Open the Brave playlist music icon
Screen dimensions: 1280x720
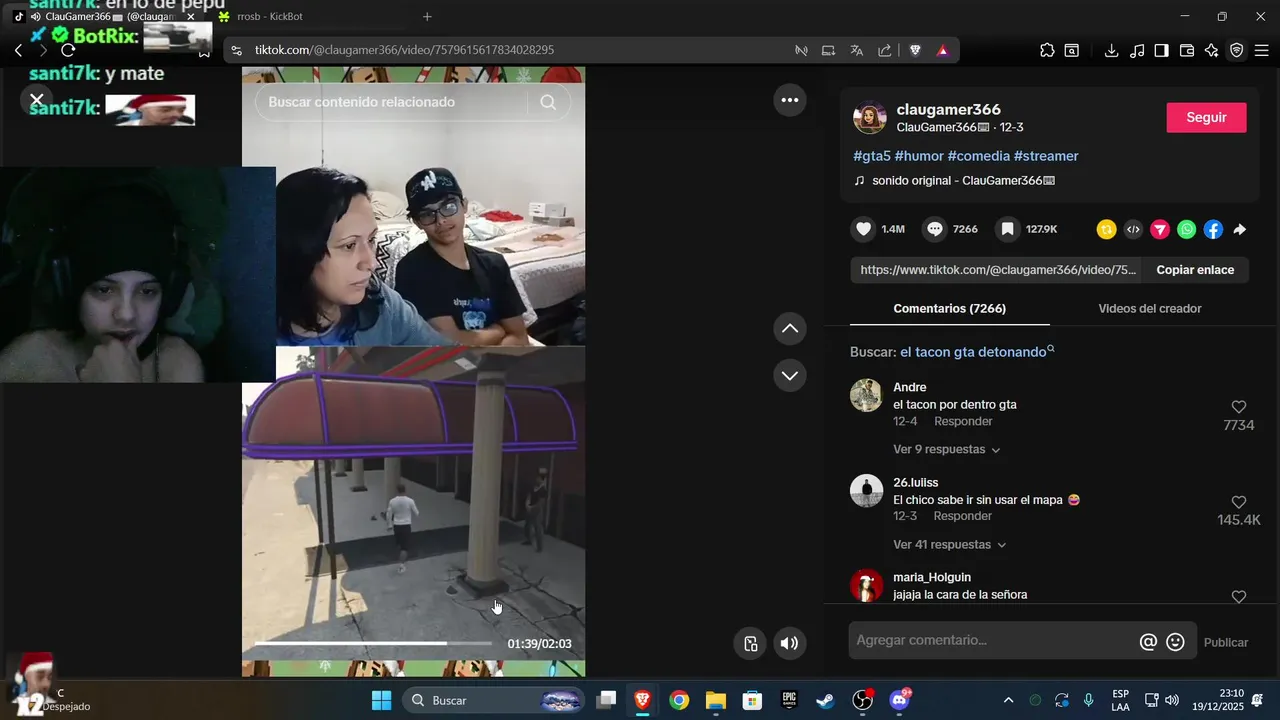tap(1136, 50)
